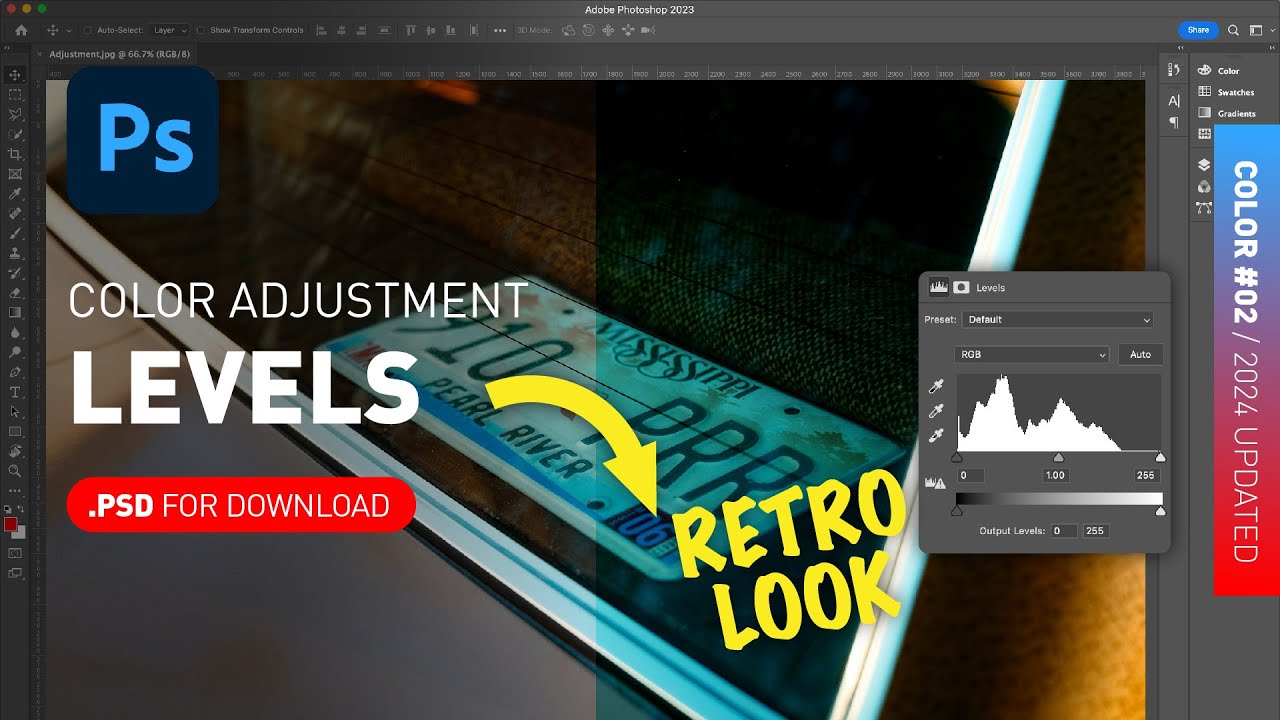Select the Blur tool
The image size is (1280, 720).
15,331
